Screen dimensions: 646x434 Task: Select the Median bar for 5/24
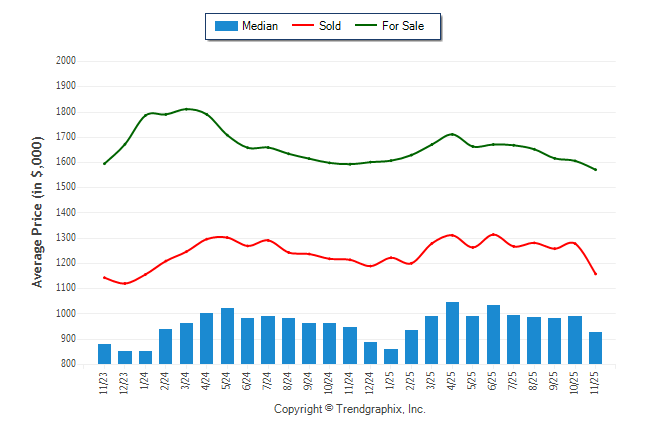[x=227, y=336]
